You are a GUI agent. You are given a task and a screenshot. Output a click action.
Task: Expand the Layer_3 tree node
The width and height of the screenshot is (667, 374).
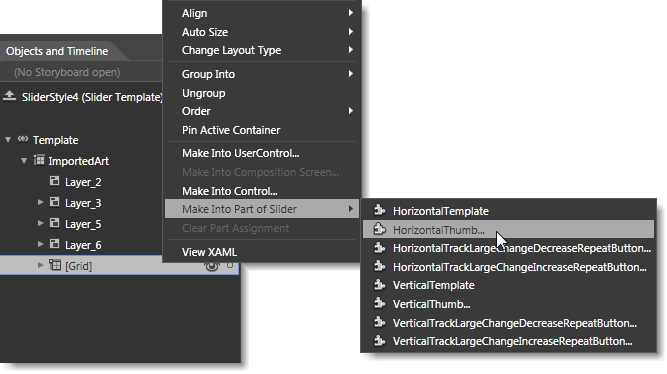[40, 202]
